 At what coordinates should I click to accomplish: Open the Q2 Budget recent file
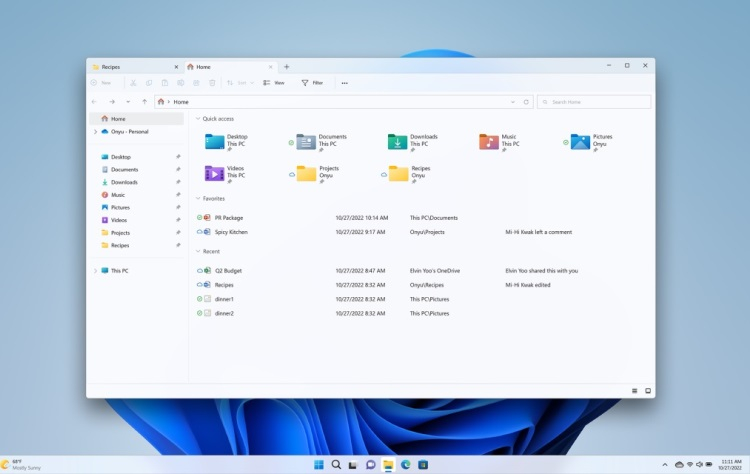(x=228, y=271)
